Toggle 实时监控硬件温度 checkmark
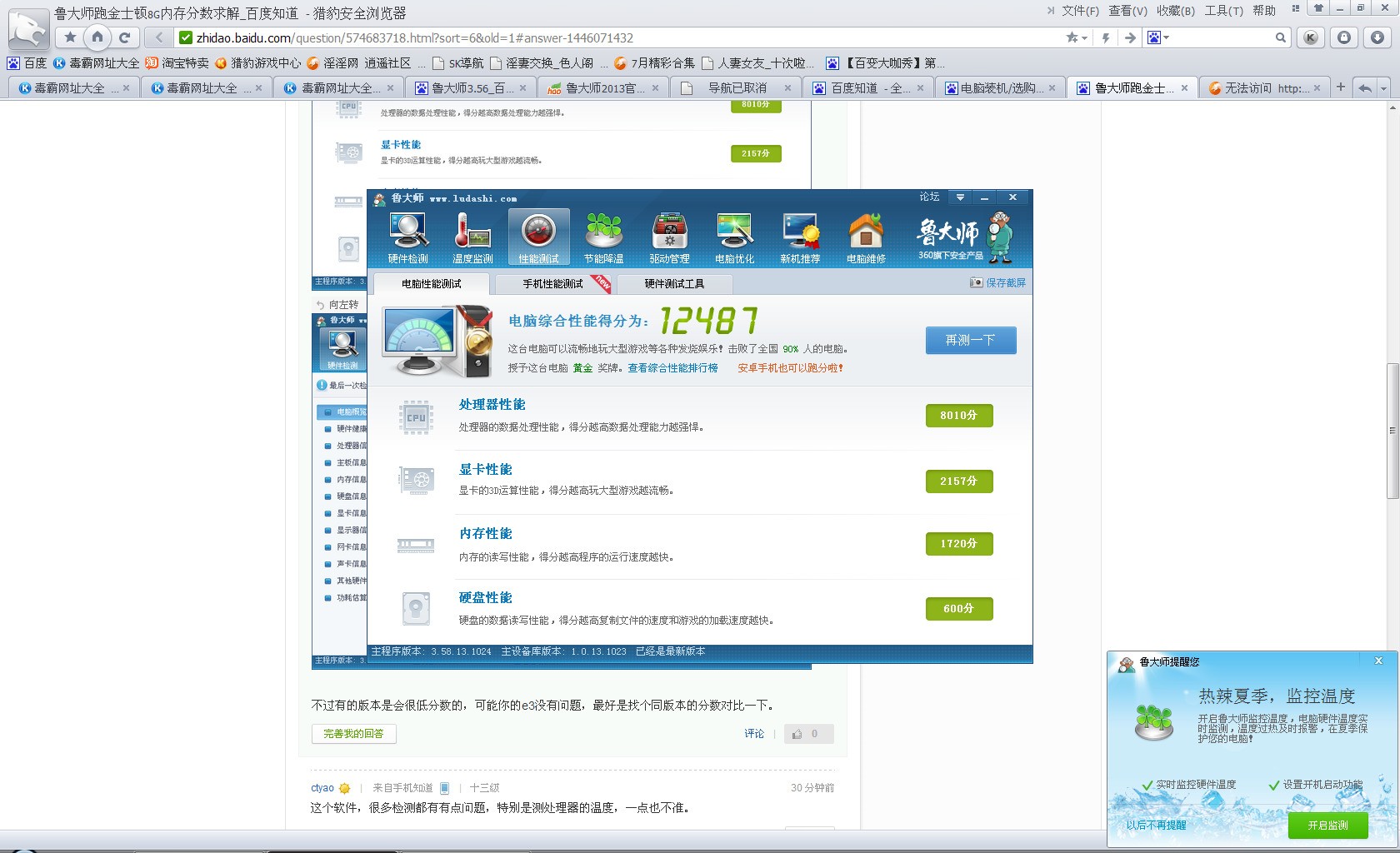This screenshot has width=1400, height=853. pyautogui.click(x=1147, y=785)
